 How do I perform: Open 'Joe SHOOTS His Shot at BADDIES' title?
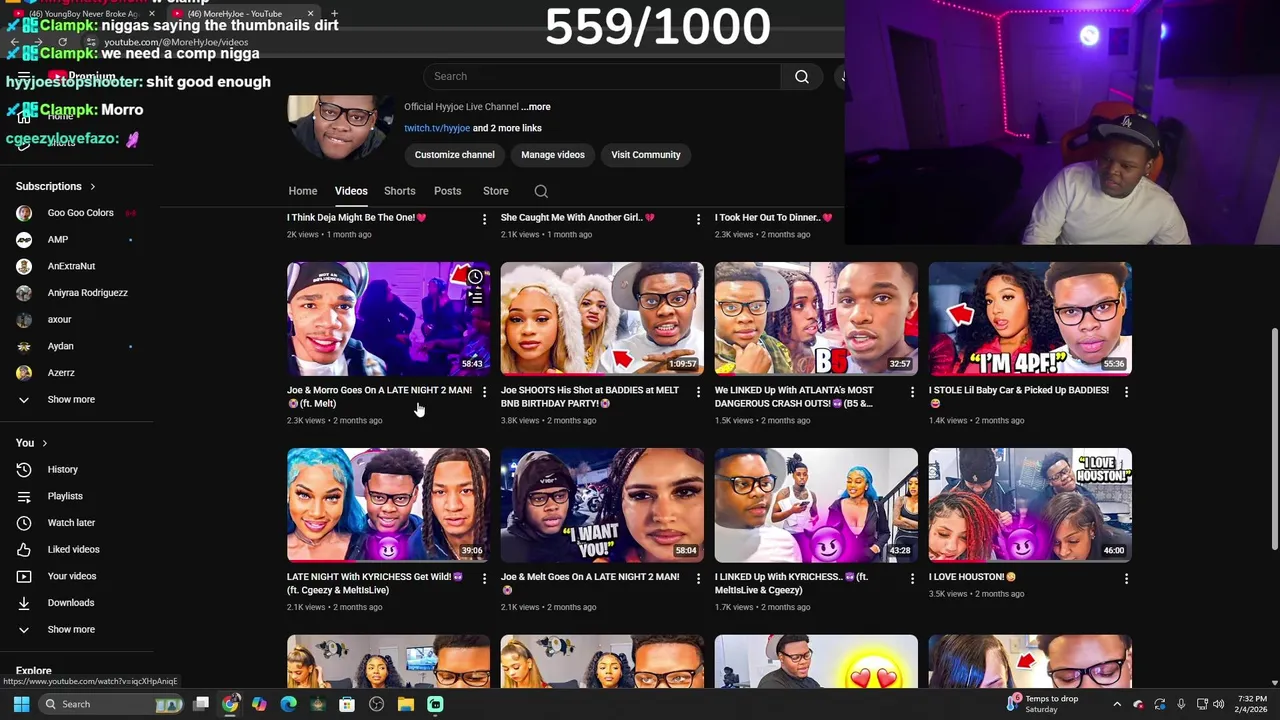590,397
